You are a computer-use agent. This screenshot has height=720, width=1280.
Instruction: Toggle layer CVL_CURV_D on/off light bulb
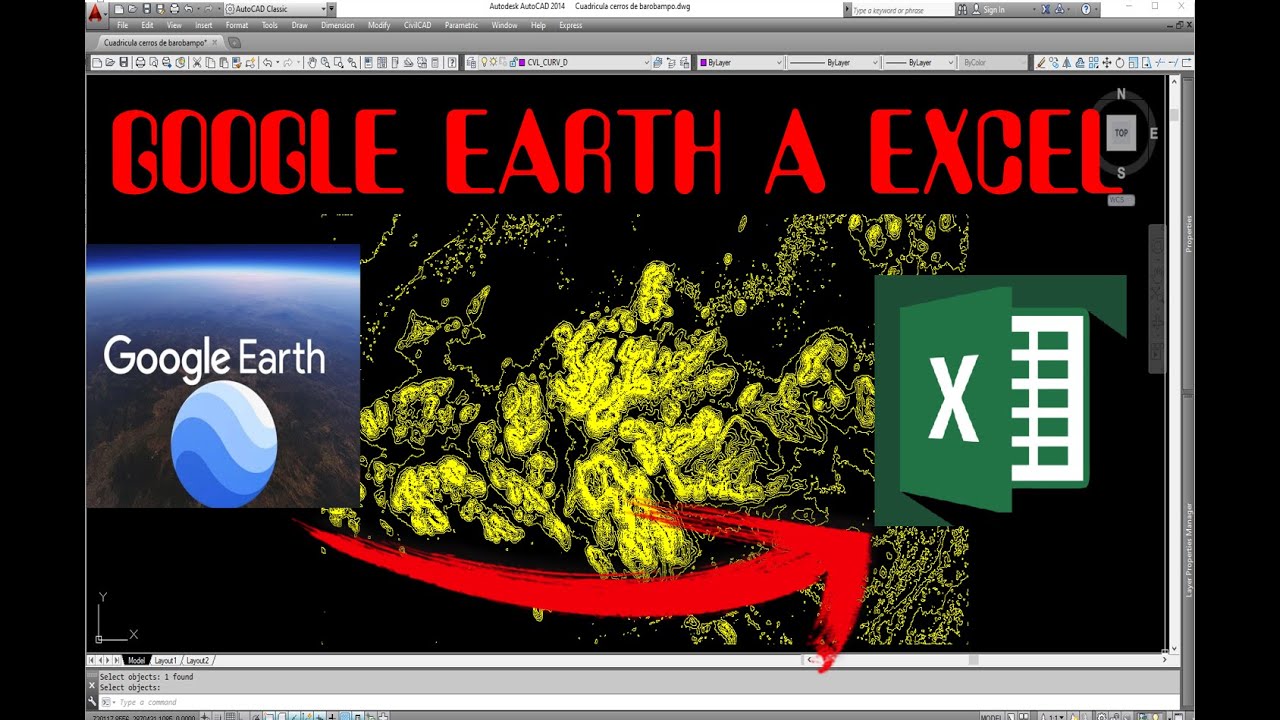484,62
